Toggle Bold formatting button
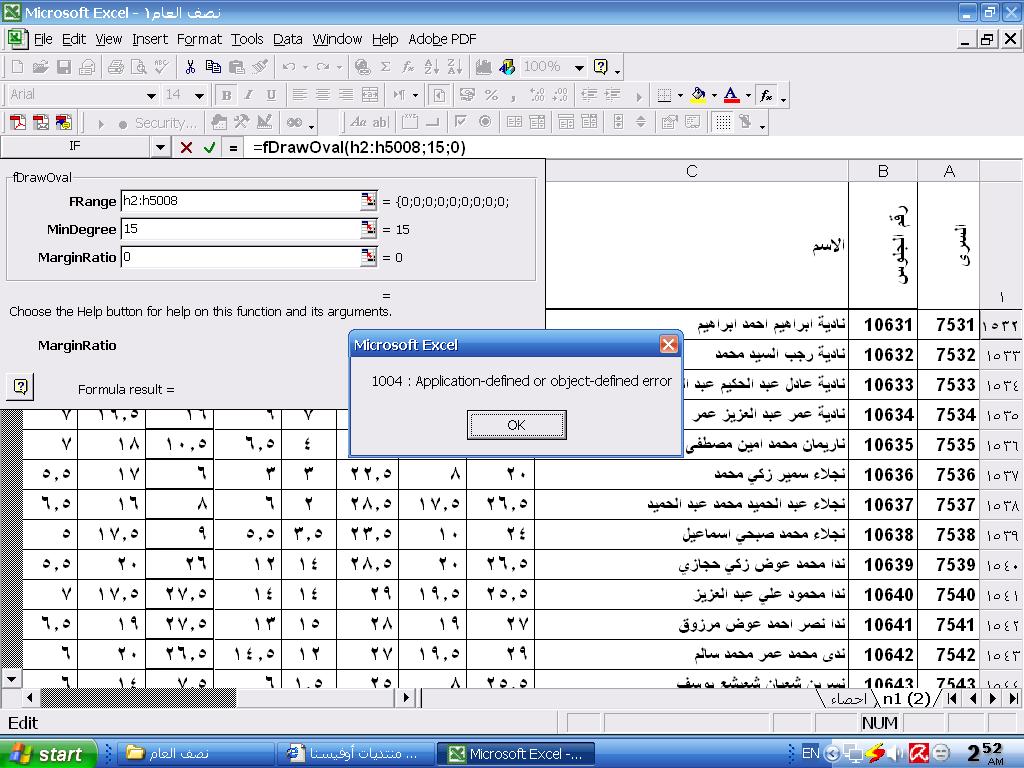Viewport: 1024px width, 768px height. pyautogui.click(x=226, y=95)
